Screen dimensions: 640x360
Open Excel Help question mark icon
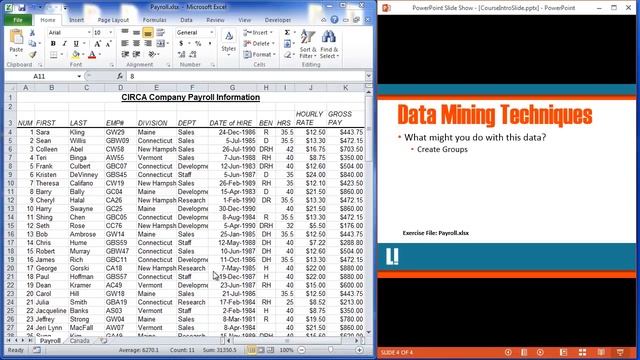[x=334, y=20]
